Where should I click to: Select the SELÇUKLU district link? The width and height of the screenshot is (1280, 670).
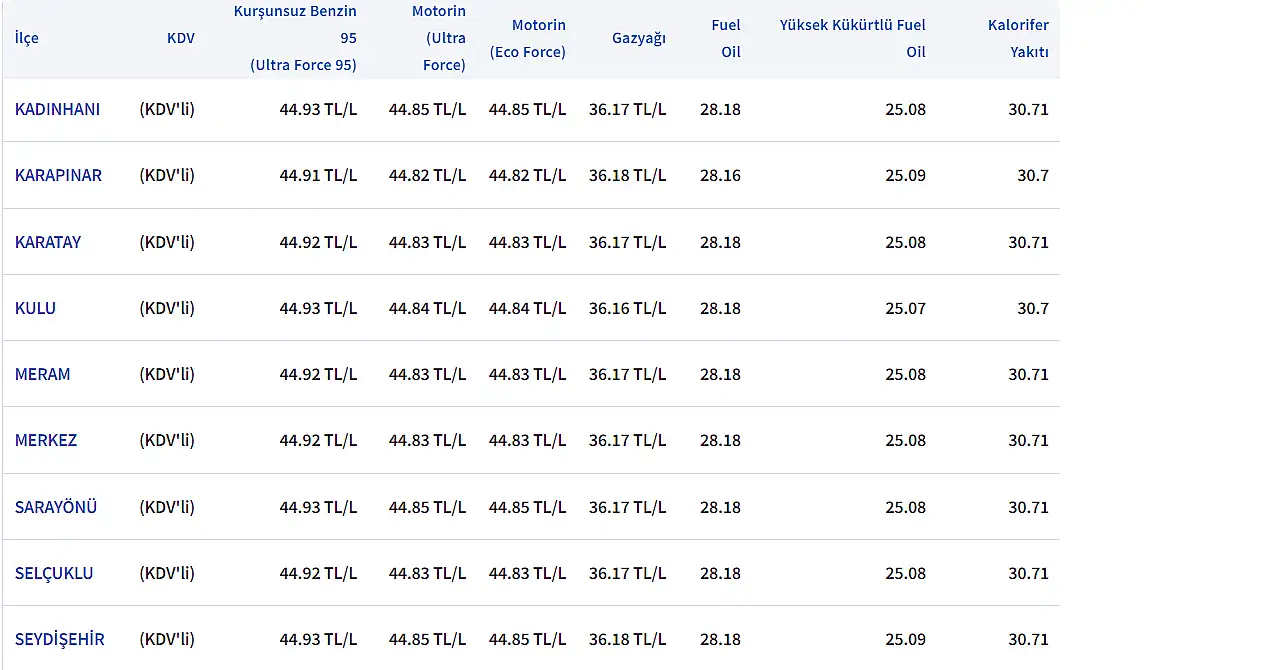coord(54,573)
